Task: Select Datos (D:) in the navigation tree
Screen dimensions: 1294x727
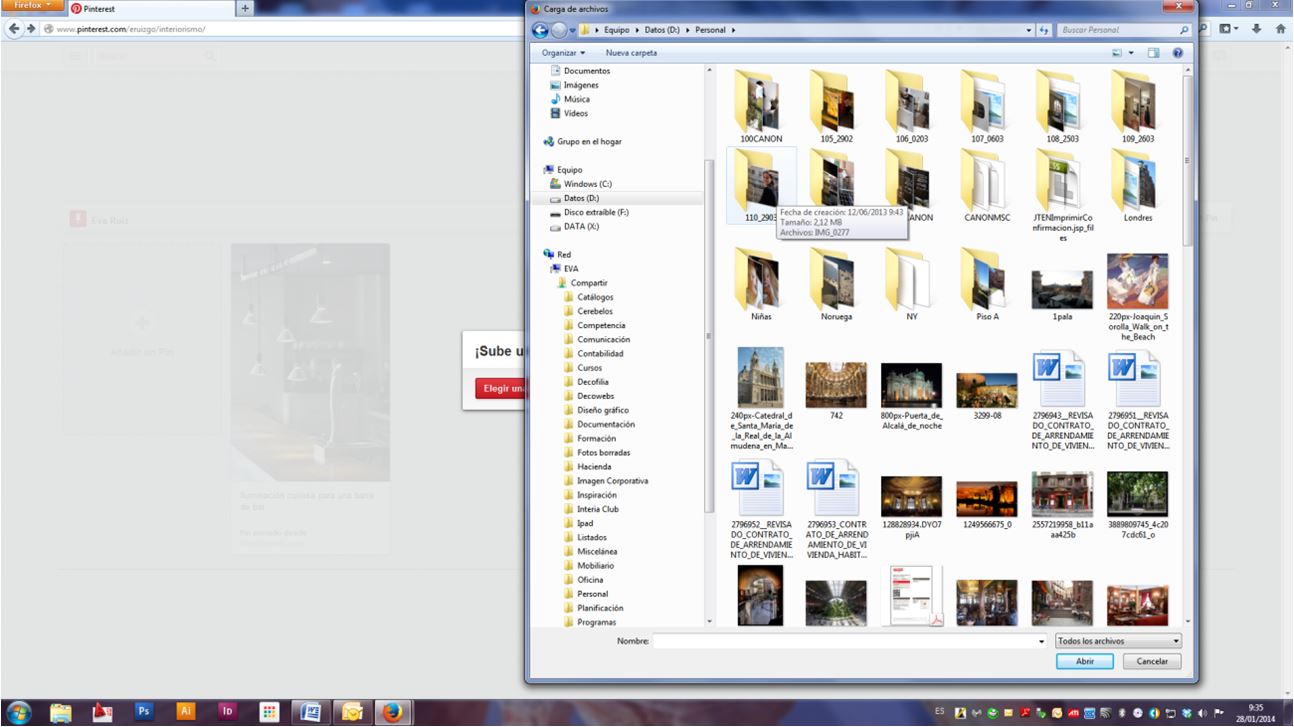Action: pos(580,198)
